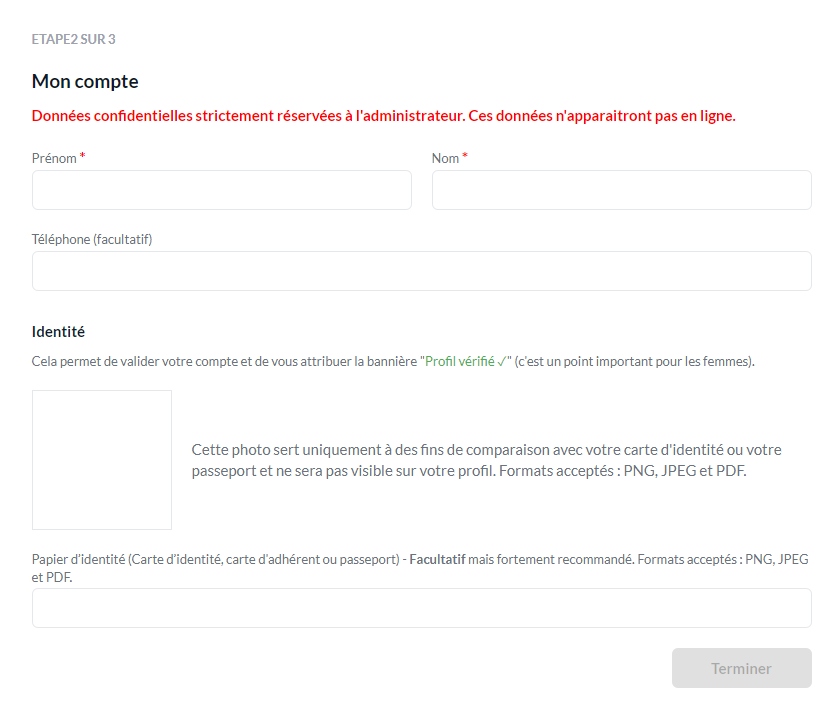Click the green checkmark after Profil vérifié
Screen dimensions: 834x702
(502, 362)
